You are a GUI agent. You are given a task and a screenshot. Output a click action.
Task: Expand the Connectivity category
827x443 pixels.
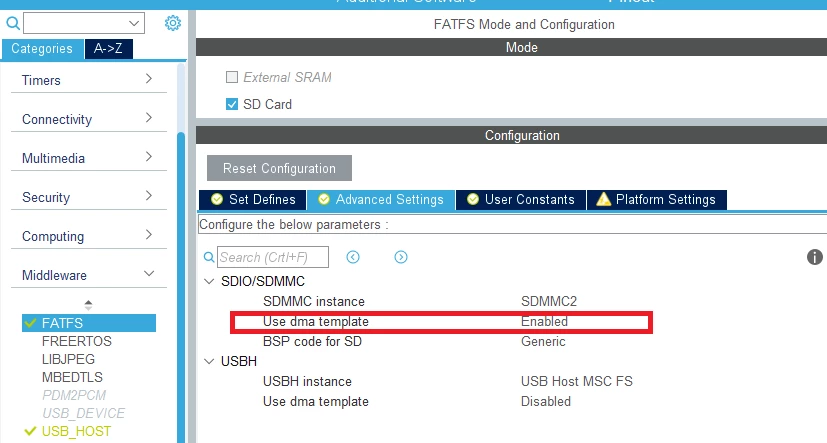tap(89, 119)
